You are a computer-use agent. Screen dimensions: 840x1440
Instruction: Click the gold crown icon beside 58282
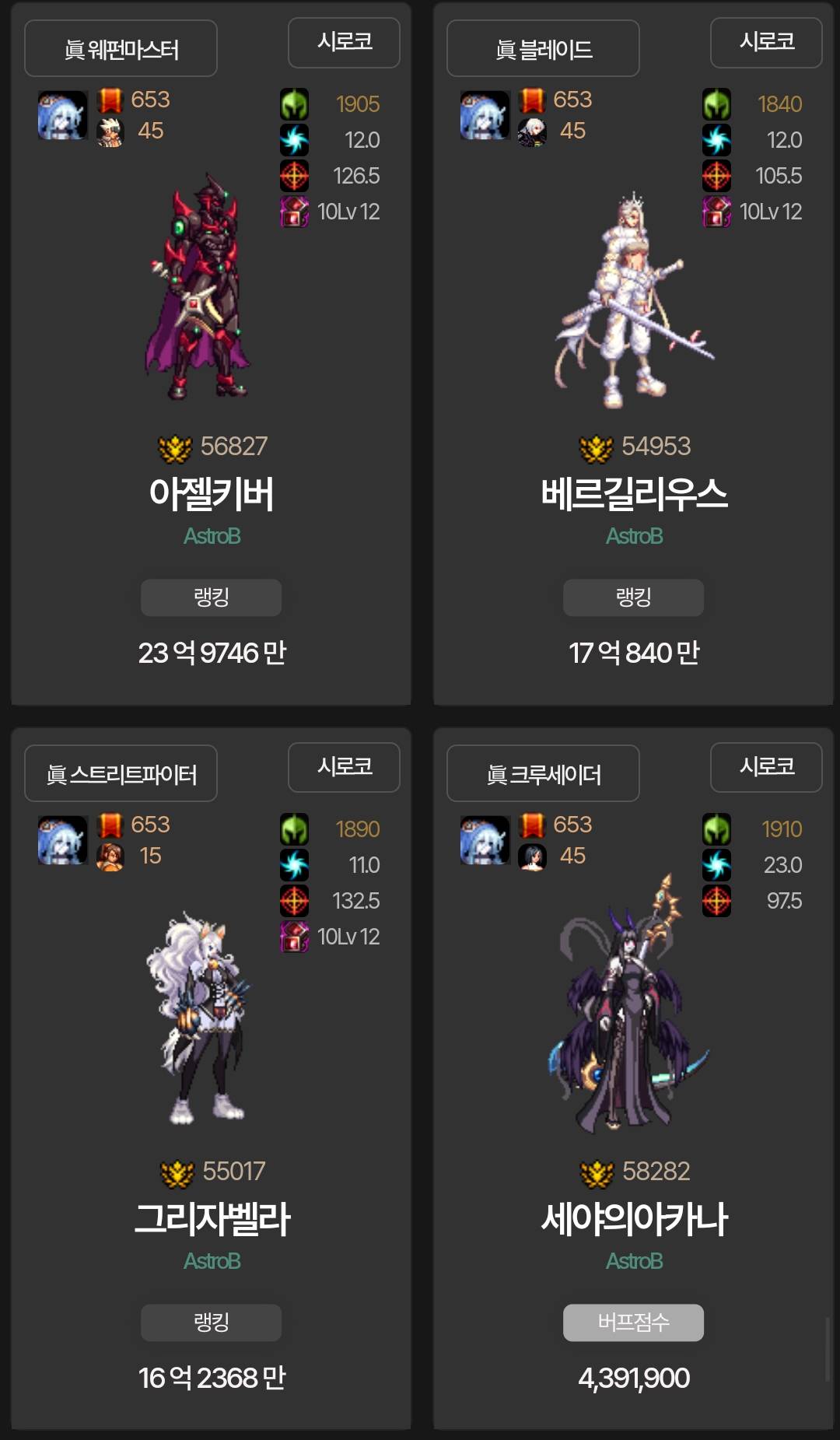point(597,1173)
